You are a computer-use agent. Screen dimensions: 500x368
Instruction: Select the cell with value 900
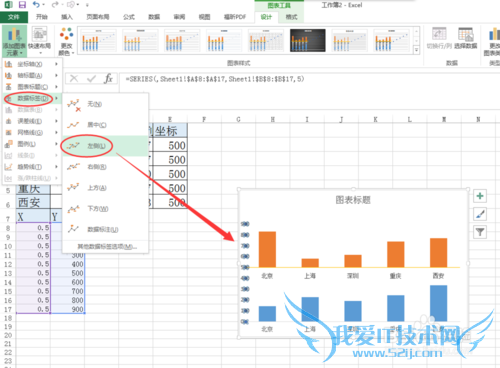click(68, 309)
